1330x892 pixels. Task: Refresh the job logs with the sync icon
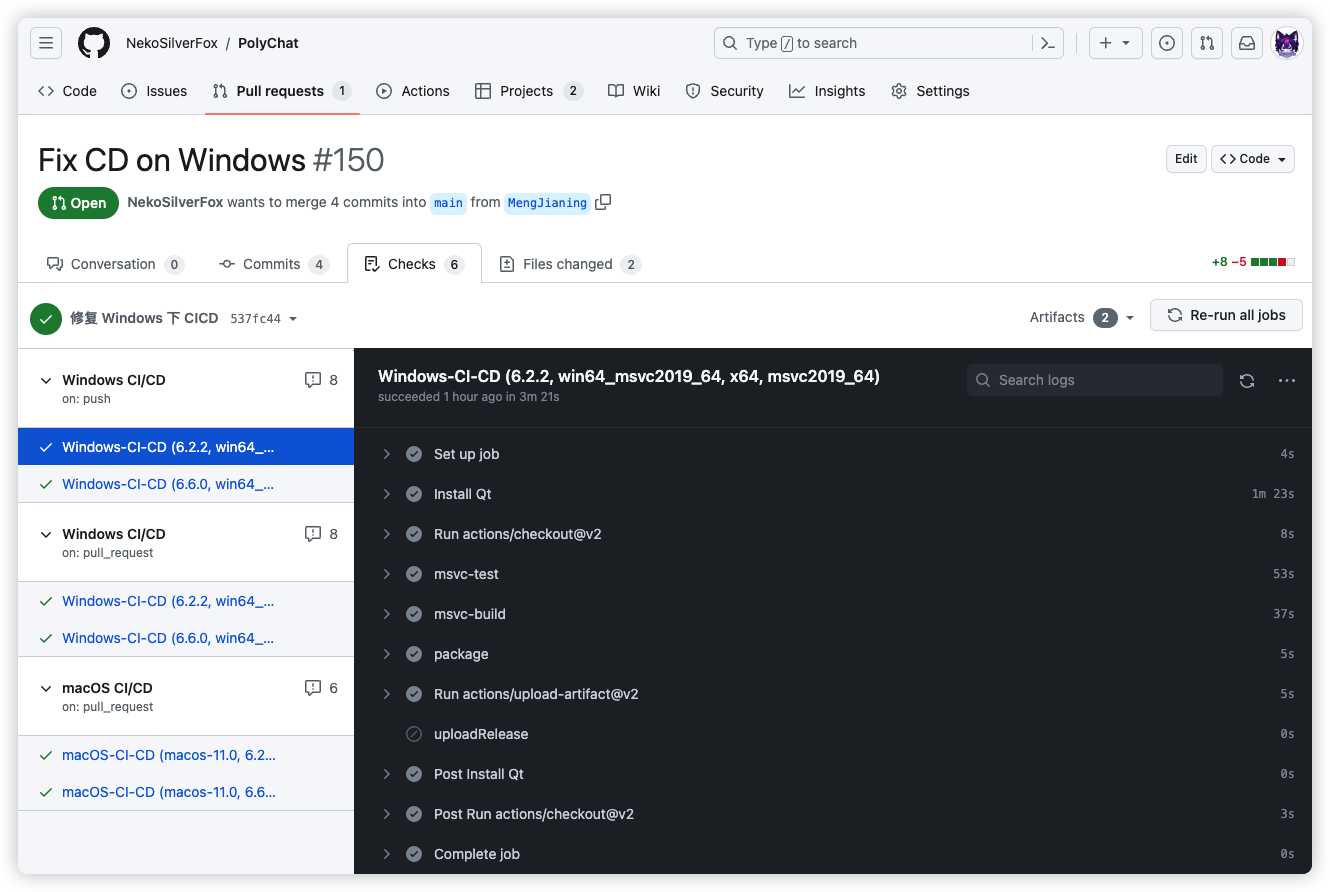click(1247, 380)
